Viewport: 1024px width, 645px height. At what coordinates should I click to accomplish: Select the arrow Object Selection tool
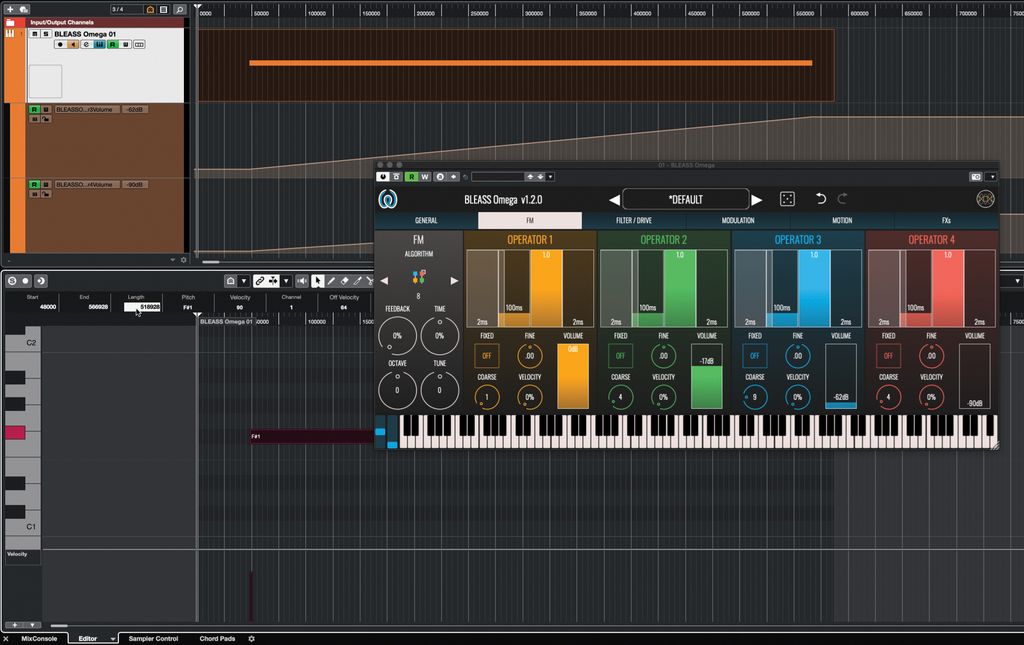point(317,282)
